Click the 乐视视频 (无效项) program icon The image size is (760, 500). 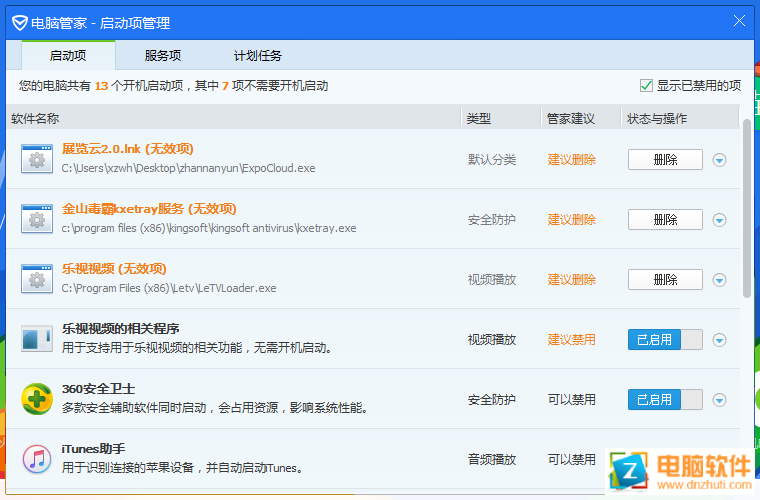37,279
